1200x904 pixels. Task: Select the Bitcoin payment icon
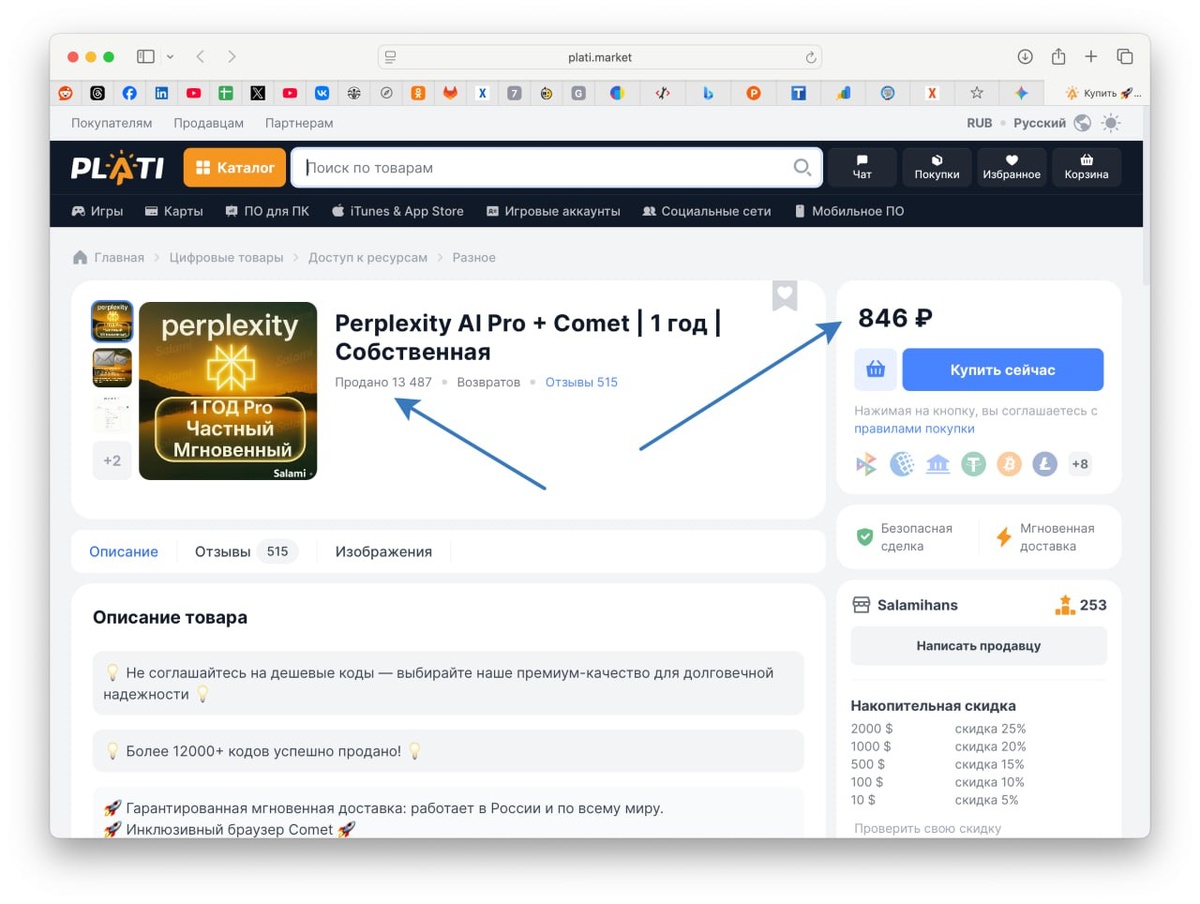[x=1009, y=464]
